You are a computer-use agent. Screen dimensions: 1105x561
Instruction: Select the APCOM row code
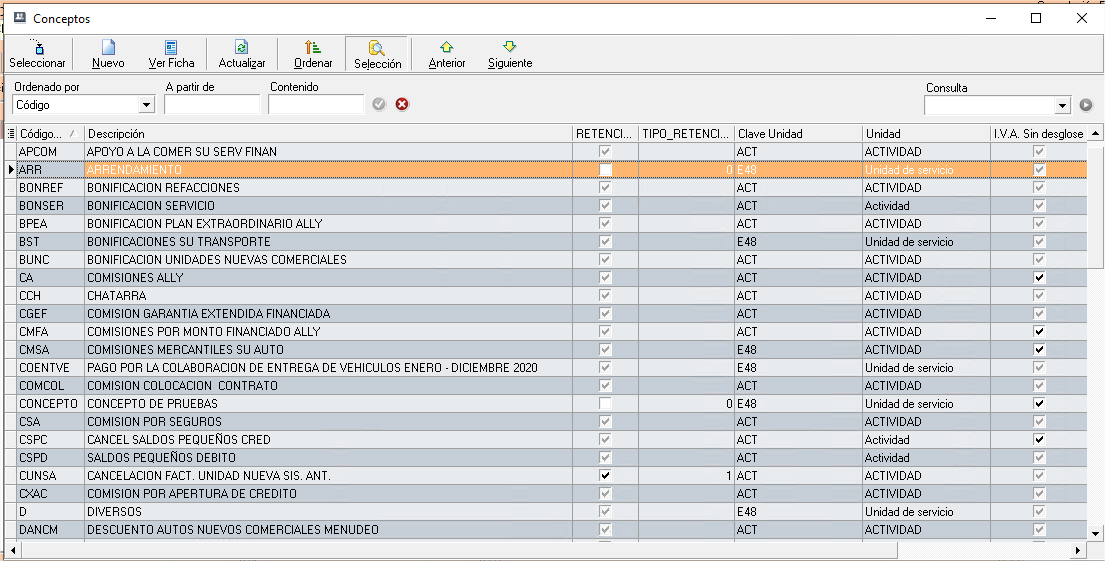(x=37, y=152)
